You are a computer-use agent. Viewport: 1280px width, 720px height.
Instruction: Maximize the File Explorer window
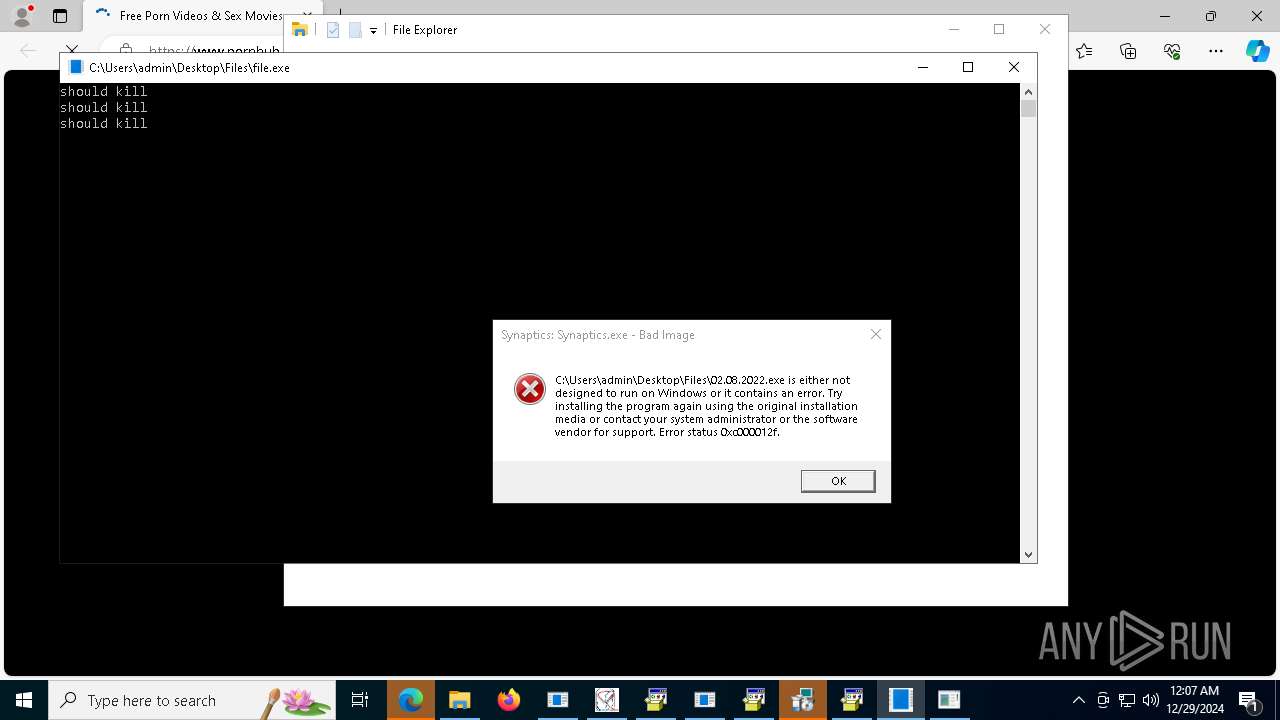click(x=999, y=30)
